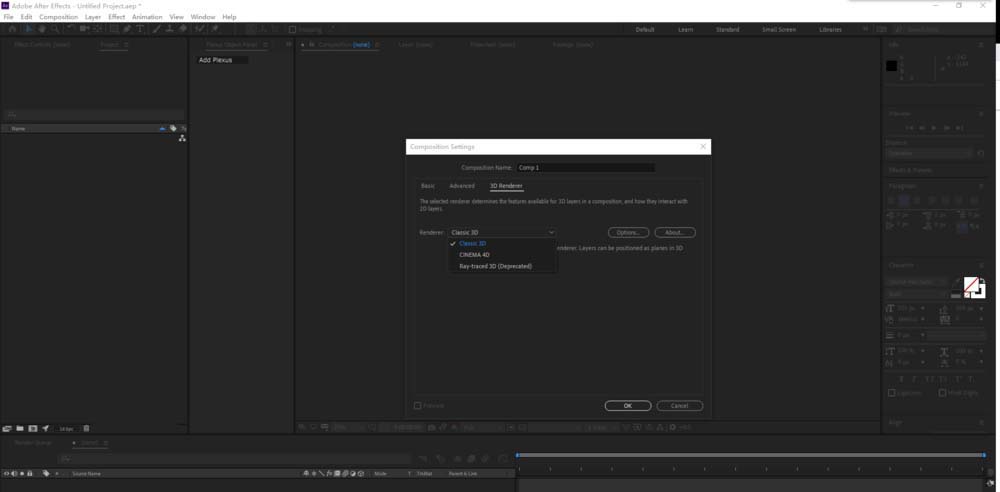Viewport: 1000px width, 492px height.
Task: Cancel the Composition Settings dialog
Action: (679, 406)
